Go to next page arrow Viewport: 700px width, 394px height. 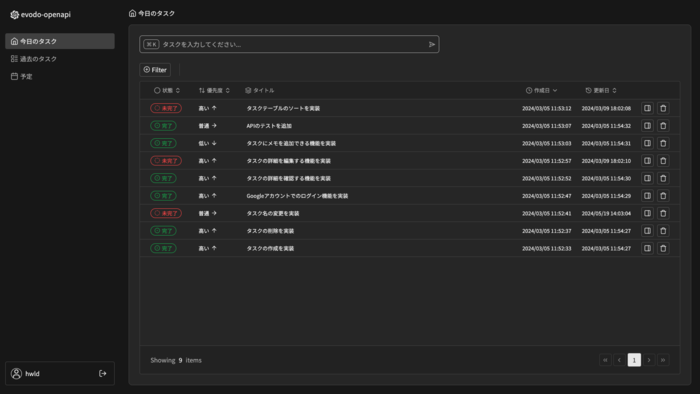pos(649,360)
